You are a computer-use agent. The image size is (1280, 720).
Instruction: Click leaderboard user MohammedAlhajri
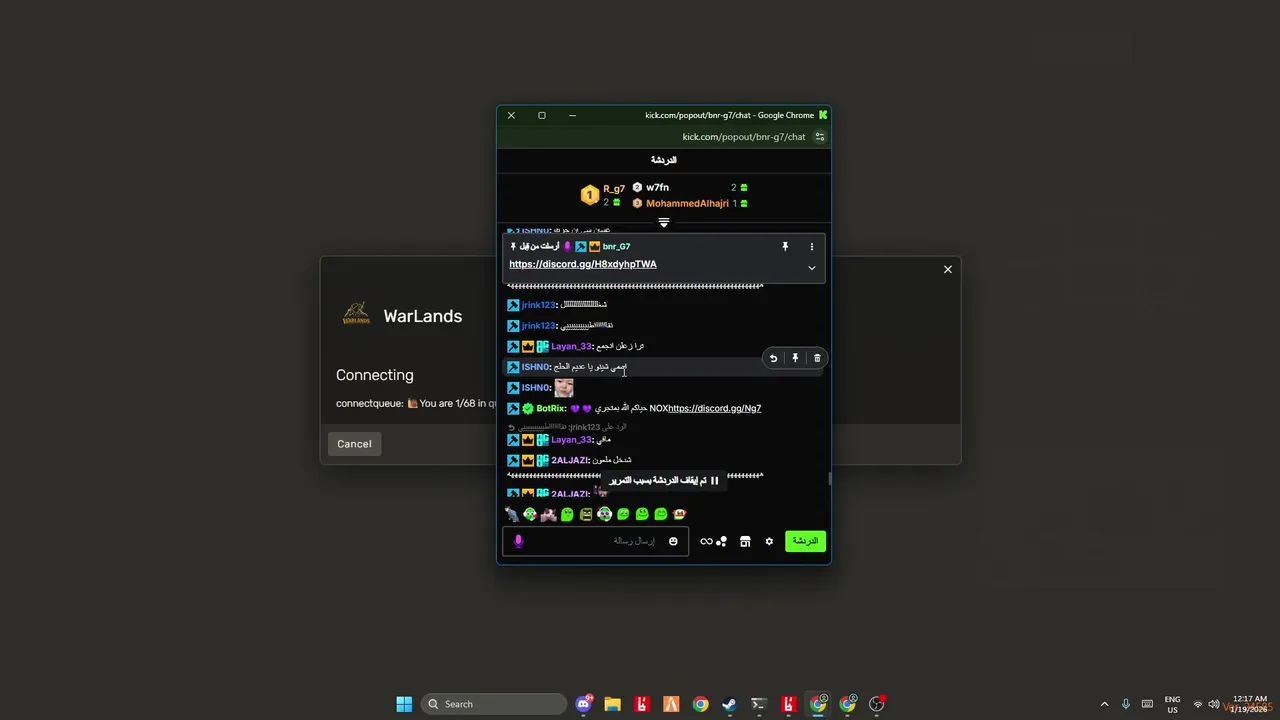(x=687, y=203)
